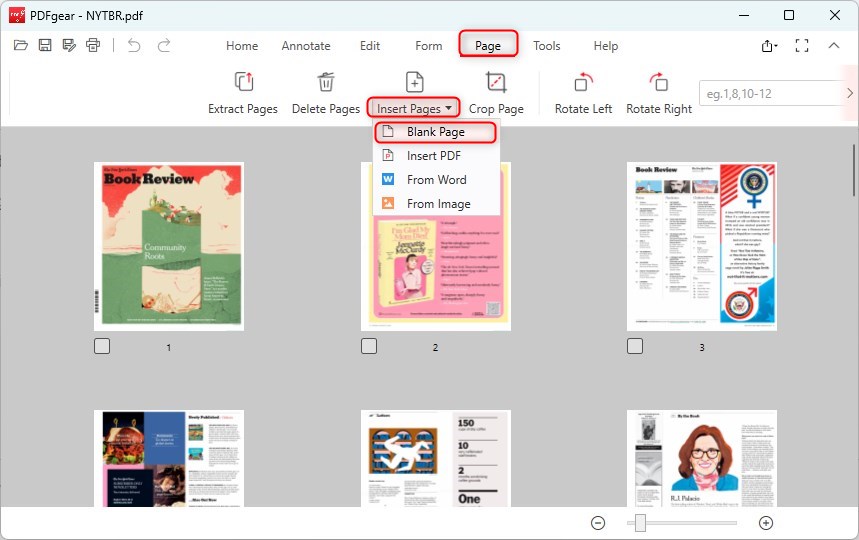Select From Image menu entry

(x=436, y=204)
